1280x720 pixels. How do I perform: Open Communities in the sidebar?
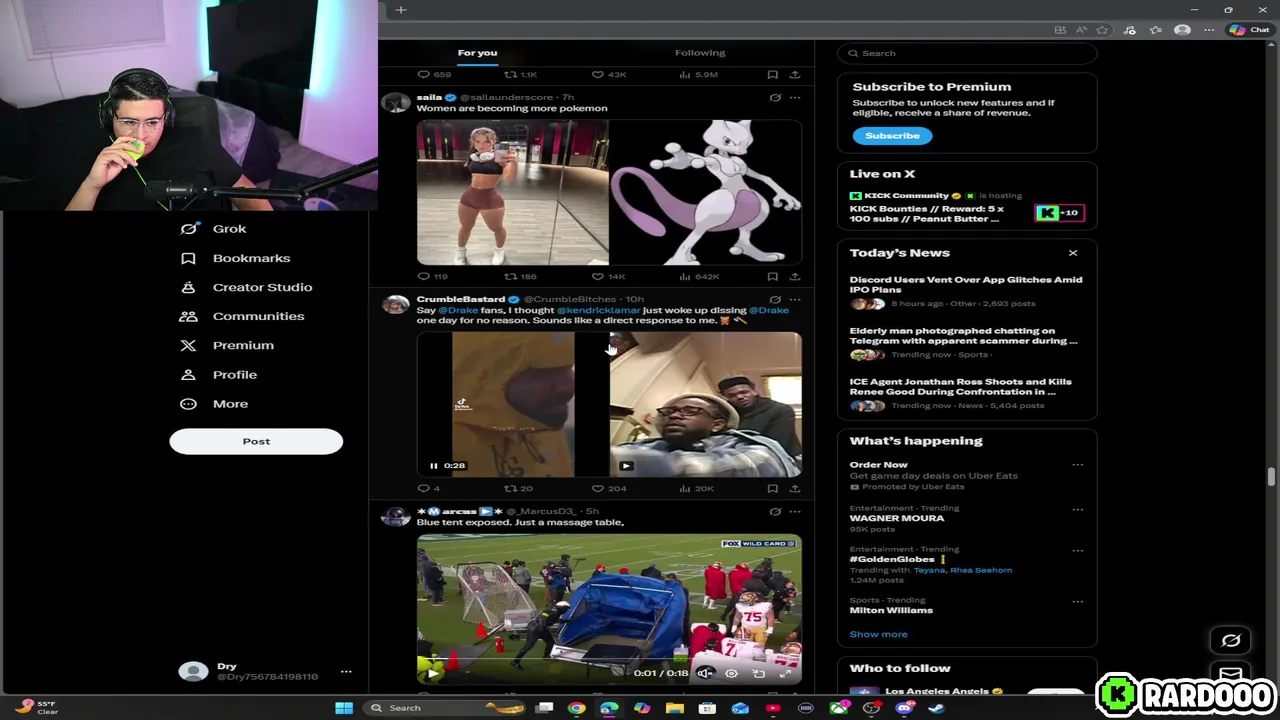coord(242,316)
